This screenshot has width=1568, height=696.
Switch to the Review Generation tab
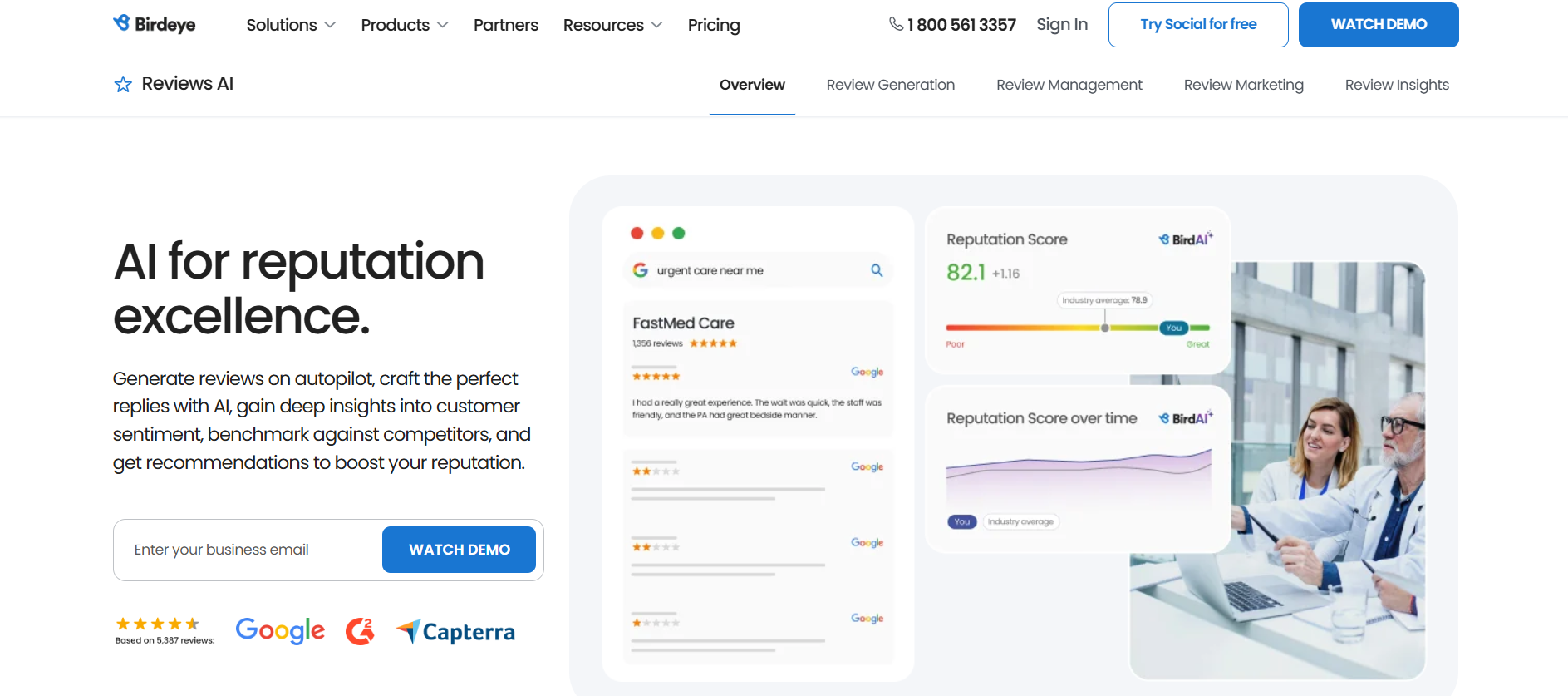pyautogui.click(x=891, y=85)
